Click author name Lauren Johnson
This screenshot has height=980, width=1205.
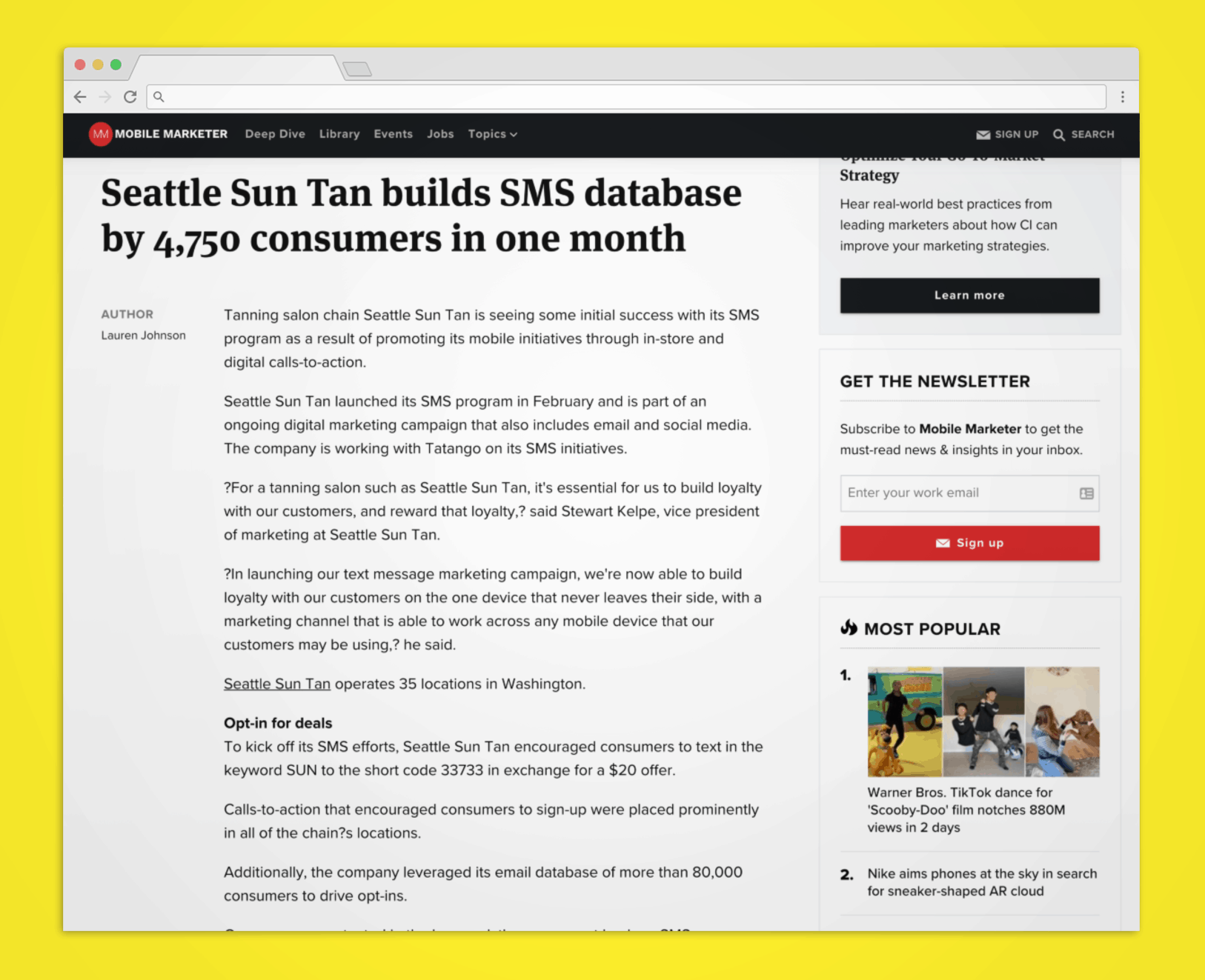[x=144, y=336]
